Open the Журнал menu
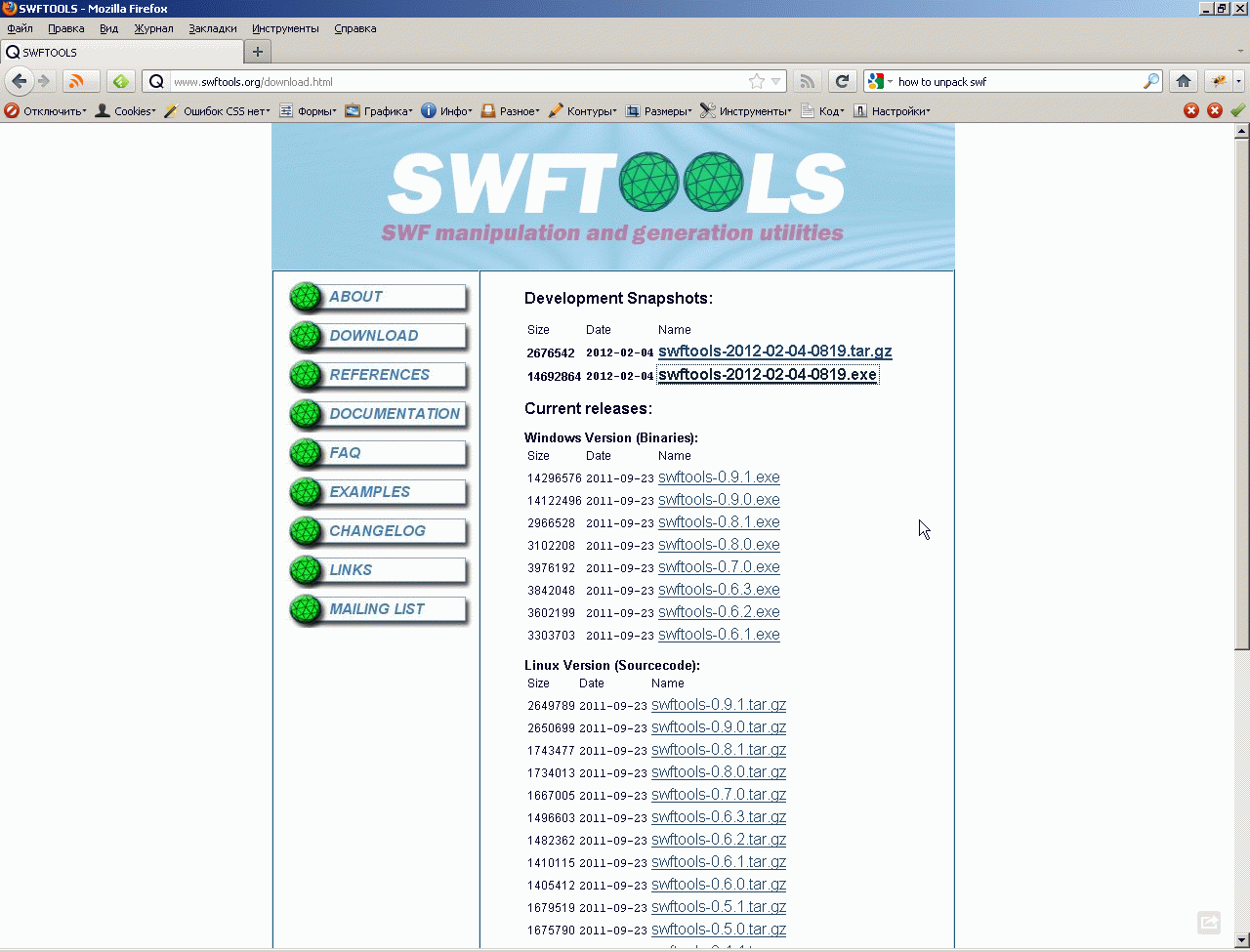The width and height of the screenshot is (1250, 952). pyautogui.click(x=154, y=28)
